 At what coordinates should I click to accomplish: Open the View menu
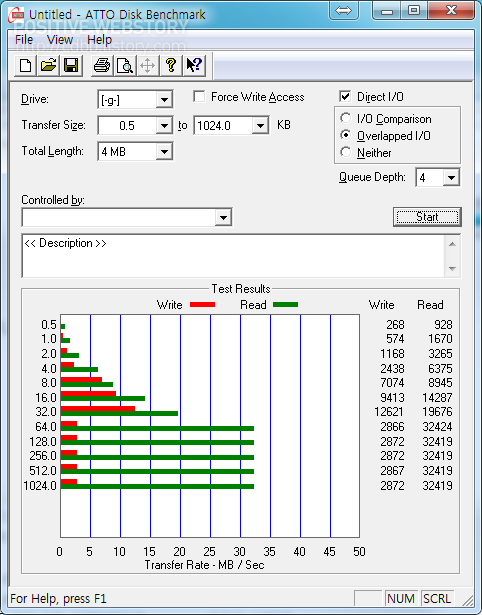(x=60, y=40)
